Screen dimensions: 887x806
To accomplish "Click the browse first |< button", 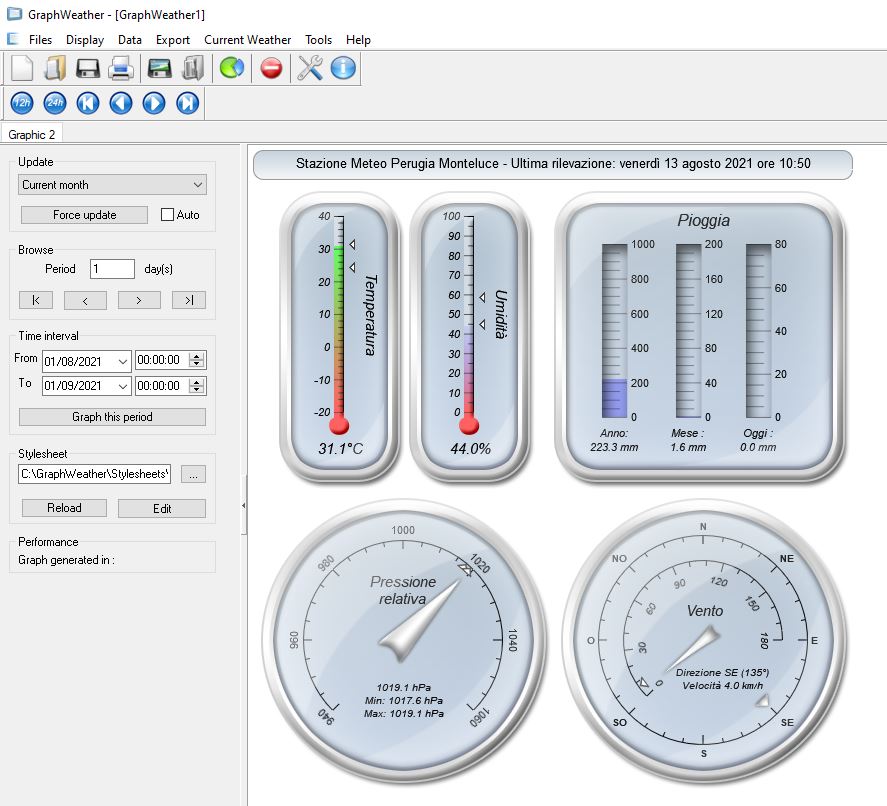I will (x=36, y=300).
